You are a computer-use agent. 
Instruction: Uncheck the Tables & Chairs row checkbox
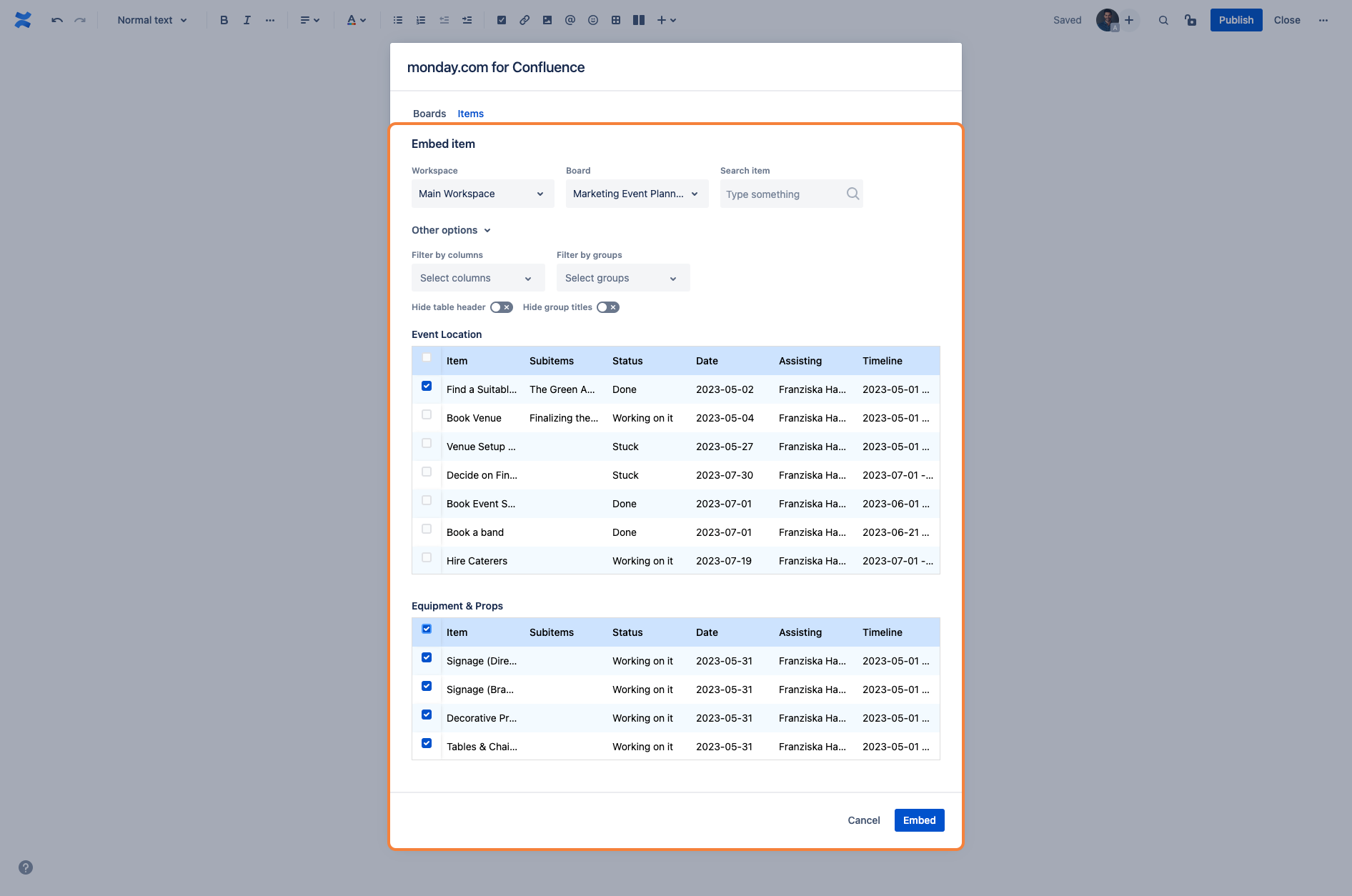pos(427,743)
